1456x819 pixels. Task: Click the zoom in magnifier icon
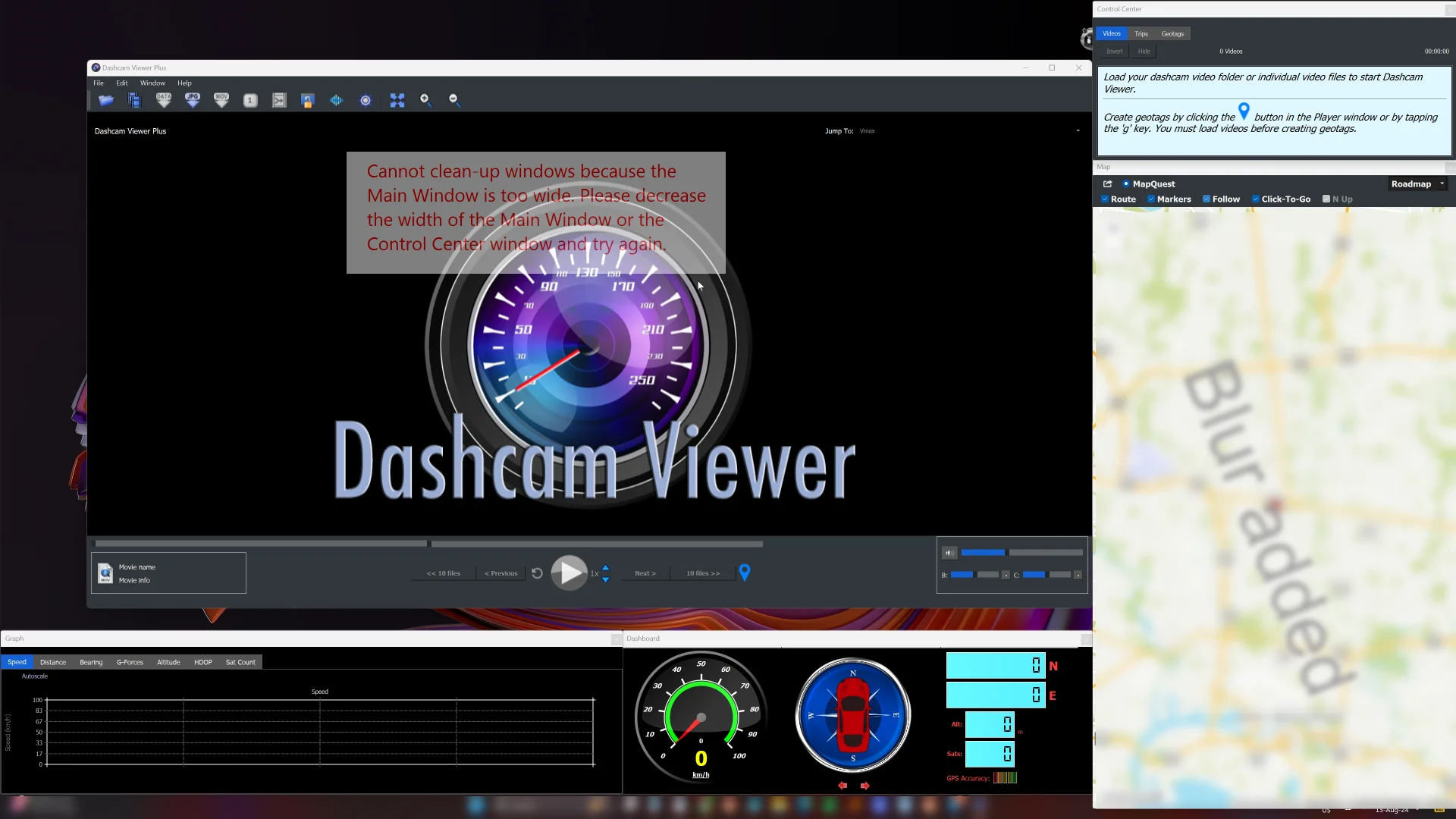[x=426, y=100]
